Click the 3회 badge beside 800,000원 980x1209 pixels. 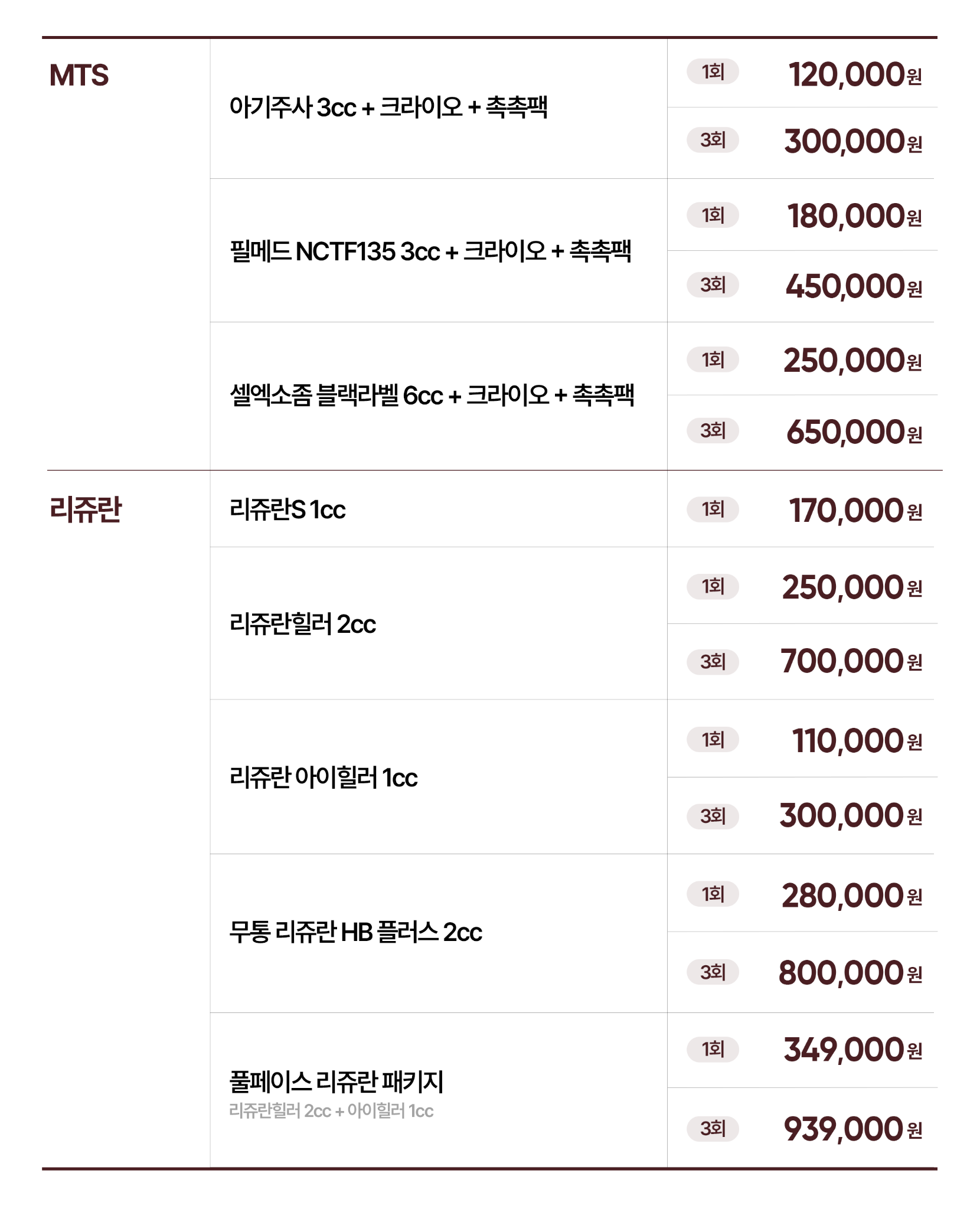point(713,972)
